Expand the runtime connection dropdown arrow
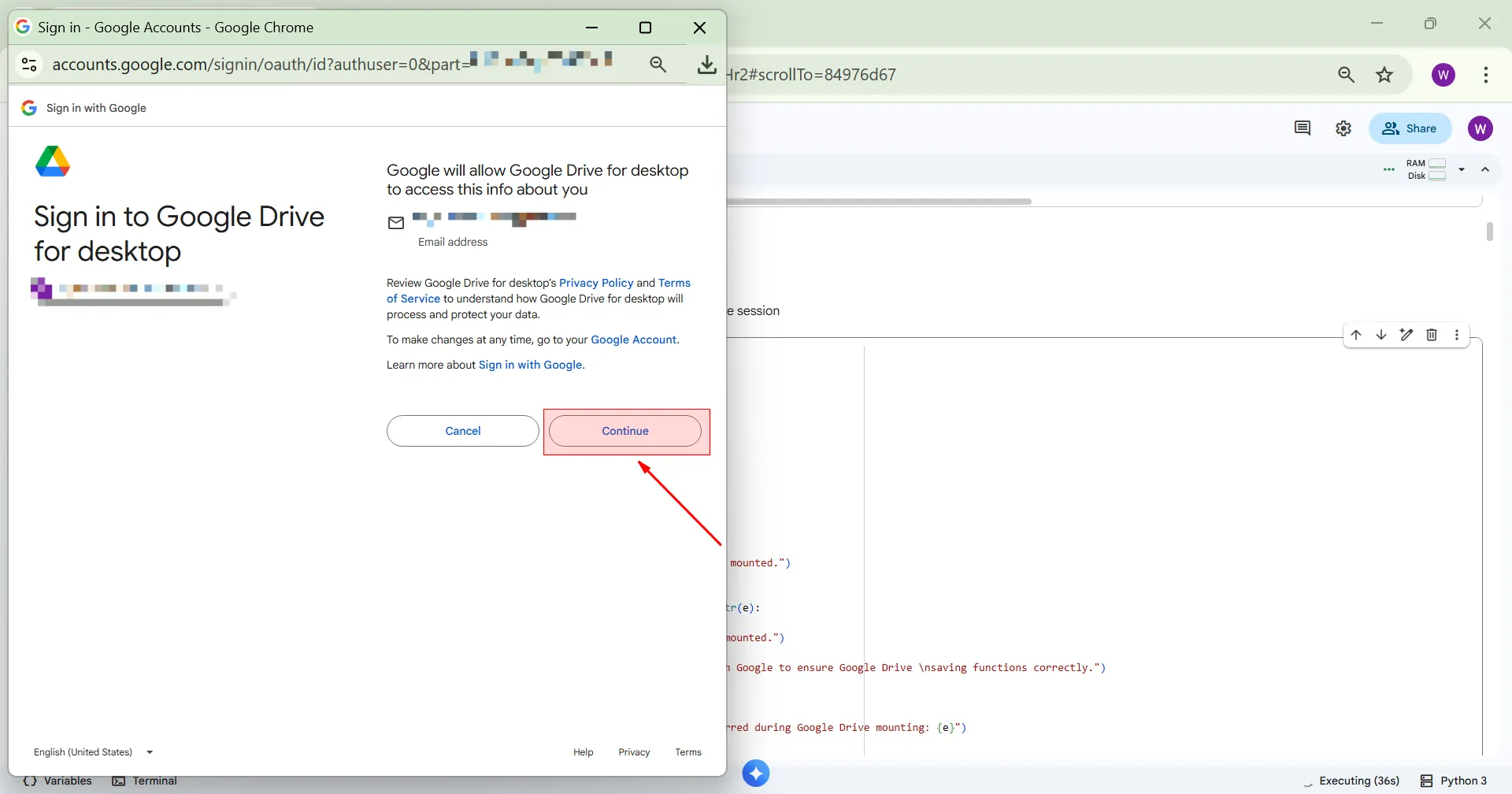Screen dimensions: 1512x794 pyautogui.click(x=1462, y=169)
